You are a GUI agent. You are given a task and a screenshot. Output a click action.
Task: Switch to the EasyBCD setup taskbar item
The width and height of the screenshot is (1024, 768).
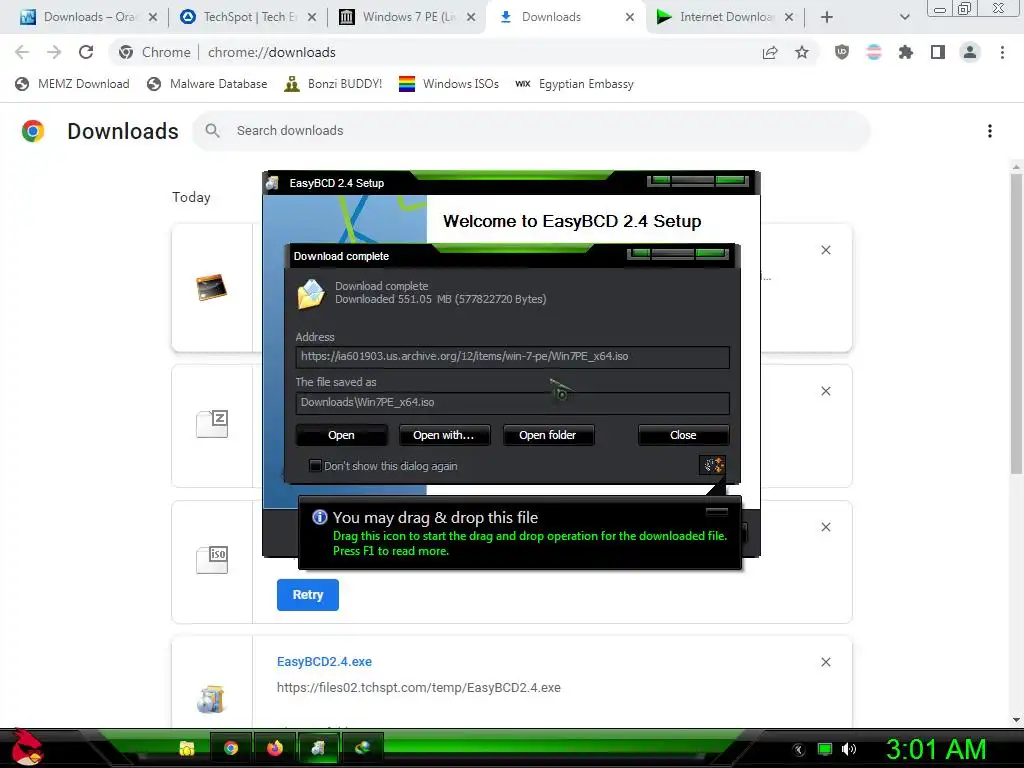coord(318,748)
